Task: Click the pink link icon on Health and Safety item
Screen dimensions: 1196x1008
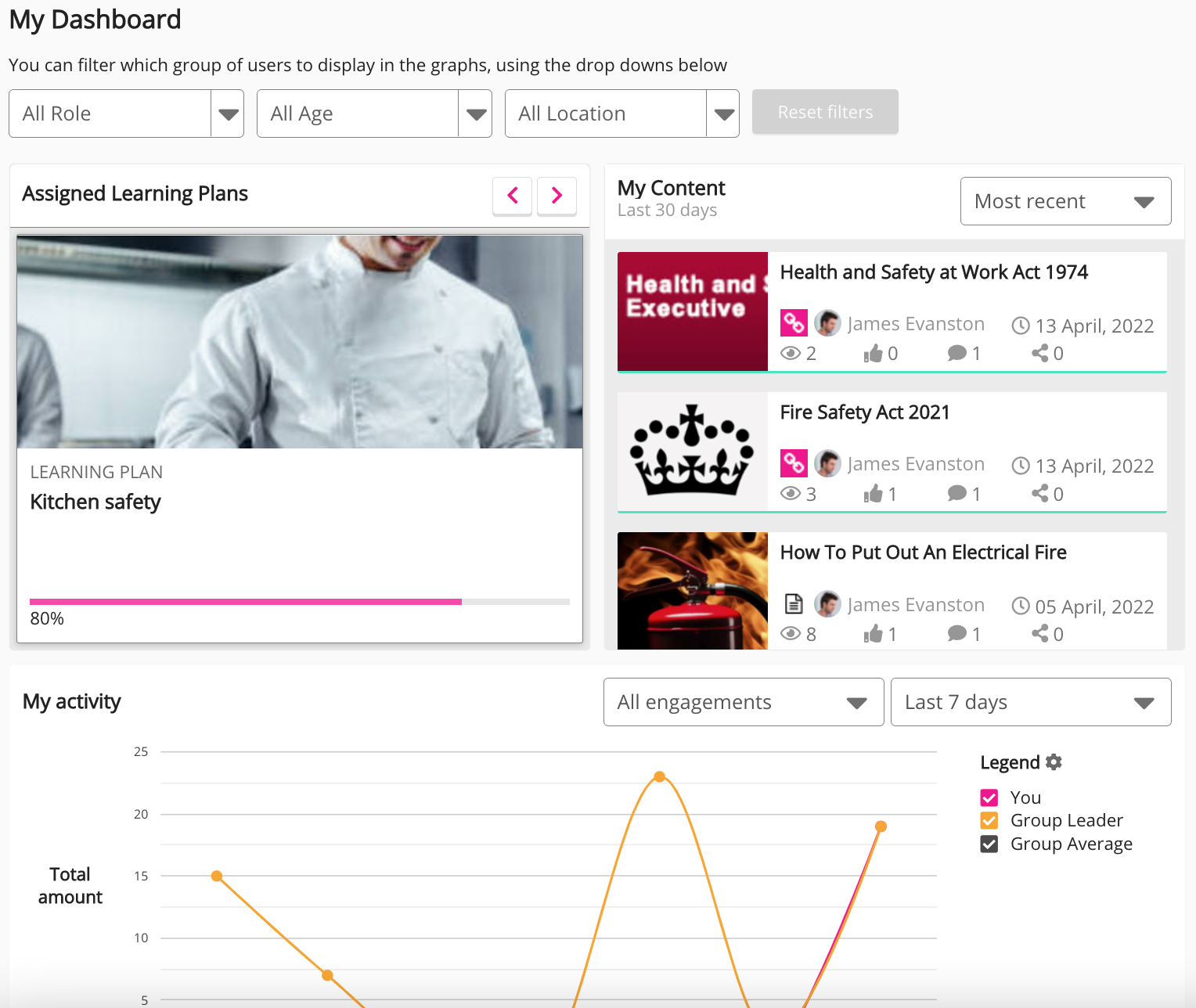Action: point(794,322)
